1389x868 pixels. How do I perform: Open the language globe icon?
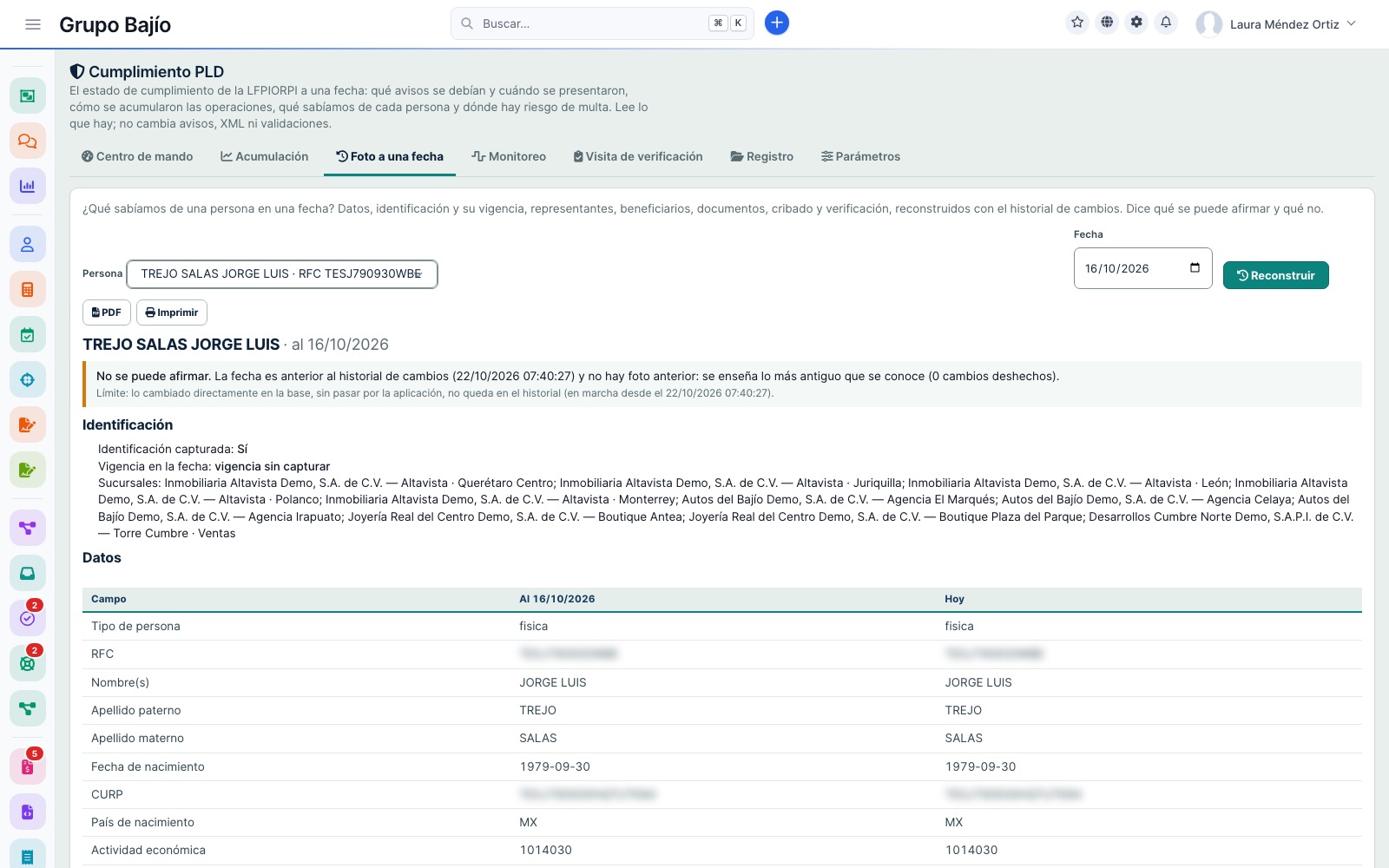point(1107,23)
